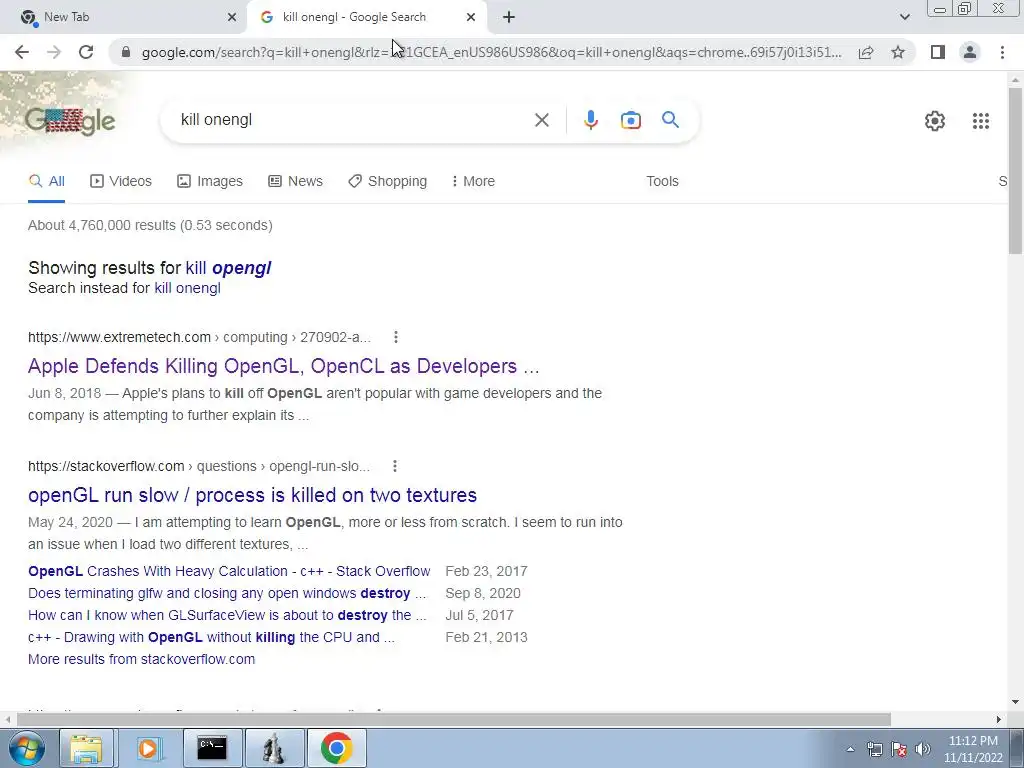Click into the search input field
1024x768 pixels.
353,120
